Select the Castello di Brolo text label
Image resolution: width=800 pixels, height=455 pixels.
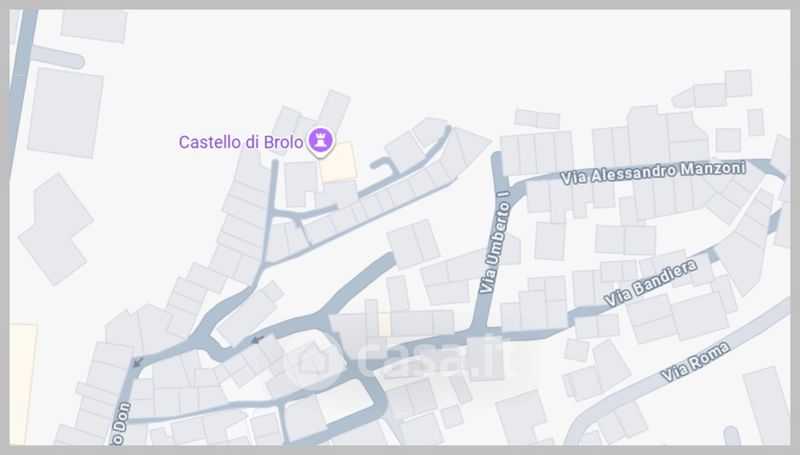[241, 142]
